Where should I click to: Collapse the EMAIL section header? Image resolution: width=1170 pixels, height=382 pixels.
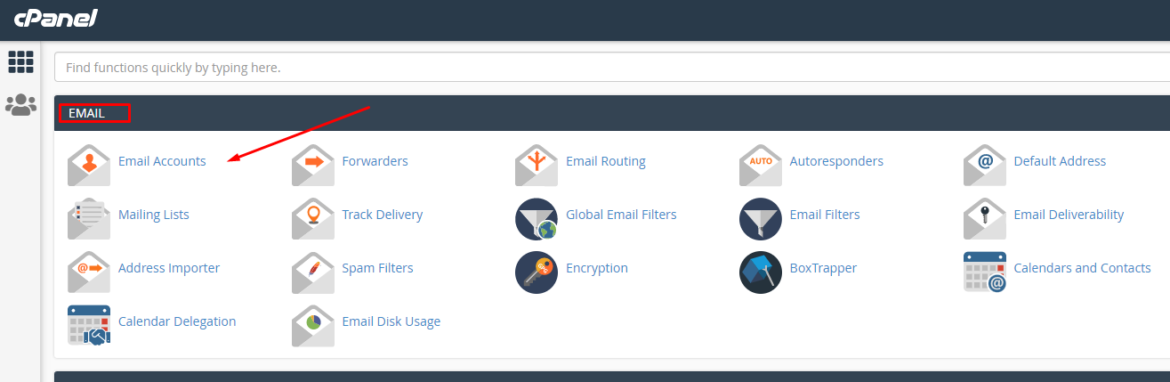pos(612,113)
